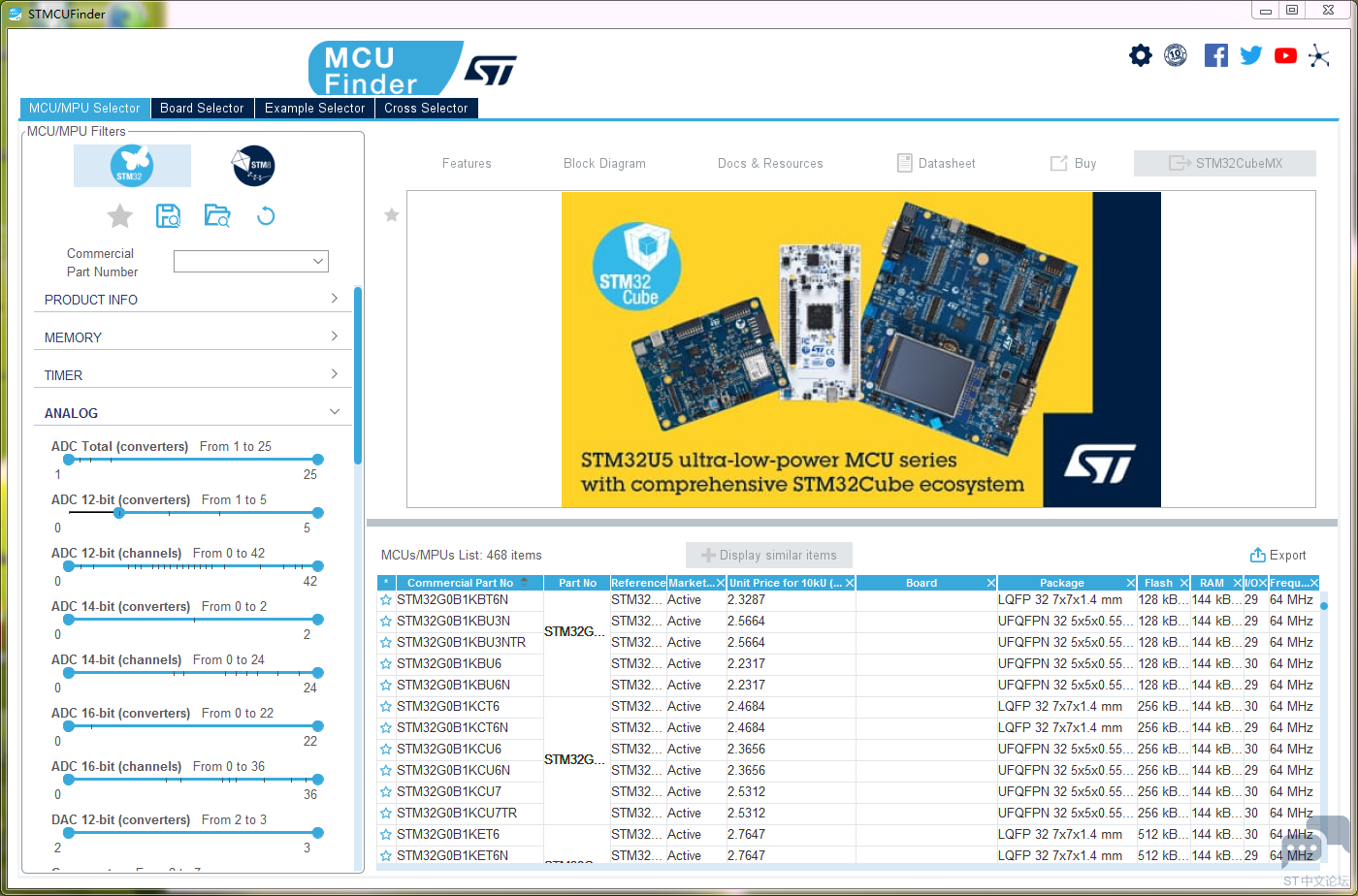Toggle favorite star for STM32G0B1KCU7TR
Screen dimensions: 1358x896
386,814
